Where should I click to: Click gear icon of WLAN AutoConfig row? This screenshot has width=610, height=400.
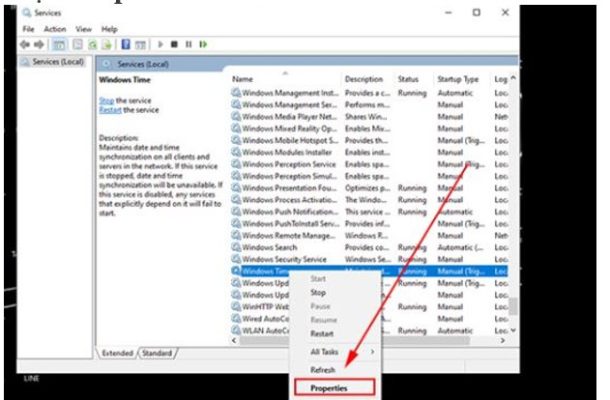236,330
